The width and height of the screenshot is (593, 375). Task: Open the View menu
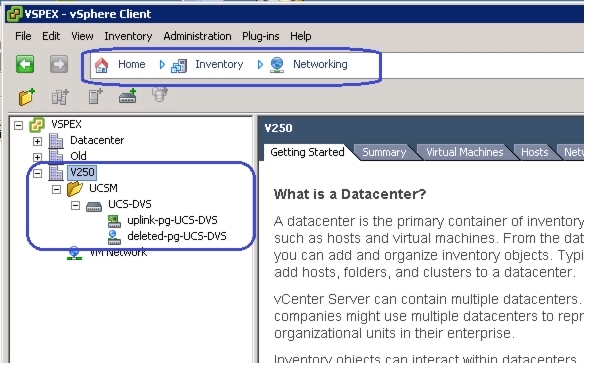[82, 36]
